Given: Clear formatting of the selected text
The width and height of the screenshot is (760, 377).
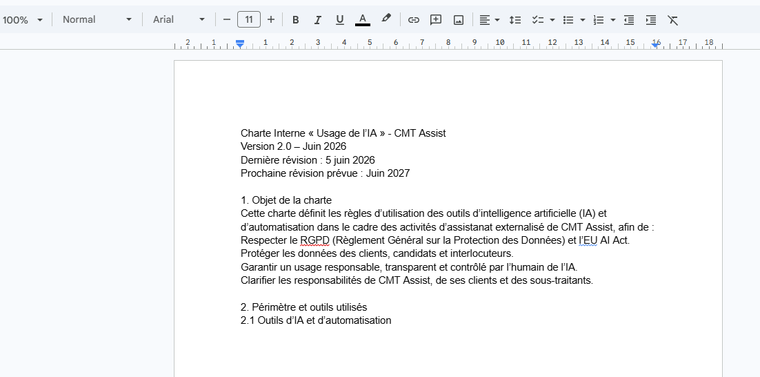Looking at the screenshot, I should [673, 20].
